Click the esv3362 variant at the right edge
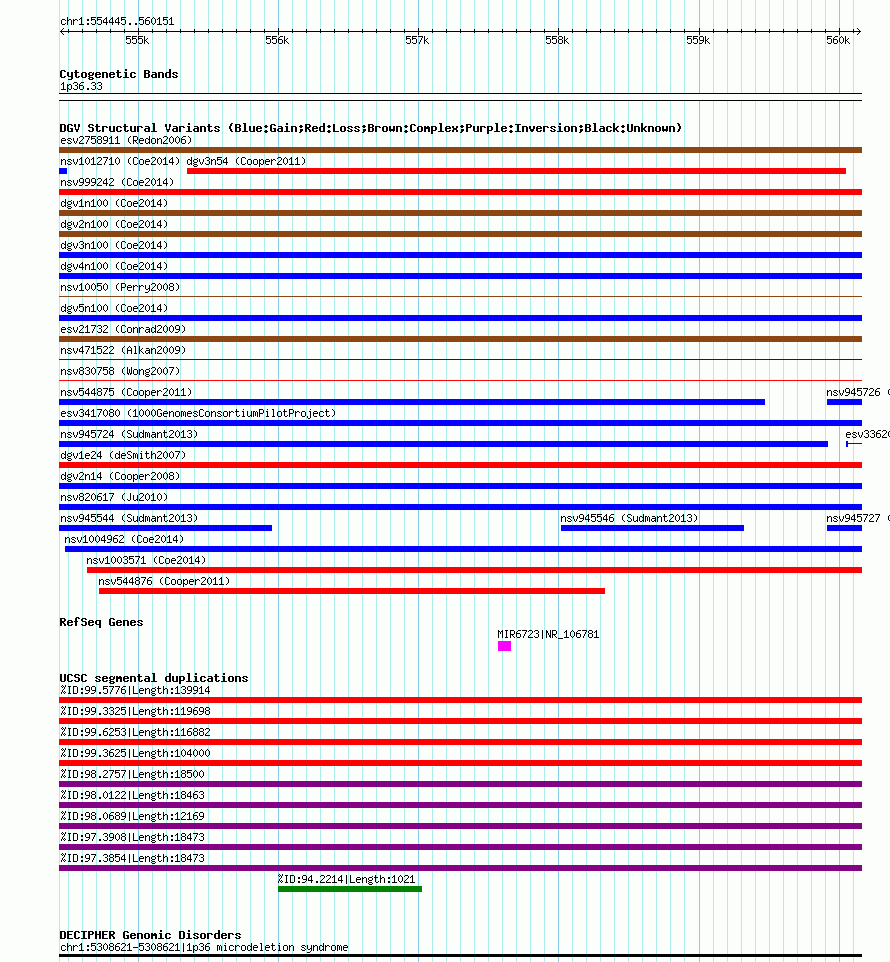This screenshot has width=890, height=962. [x=867, y=434]
